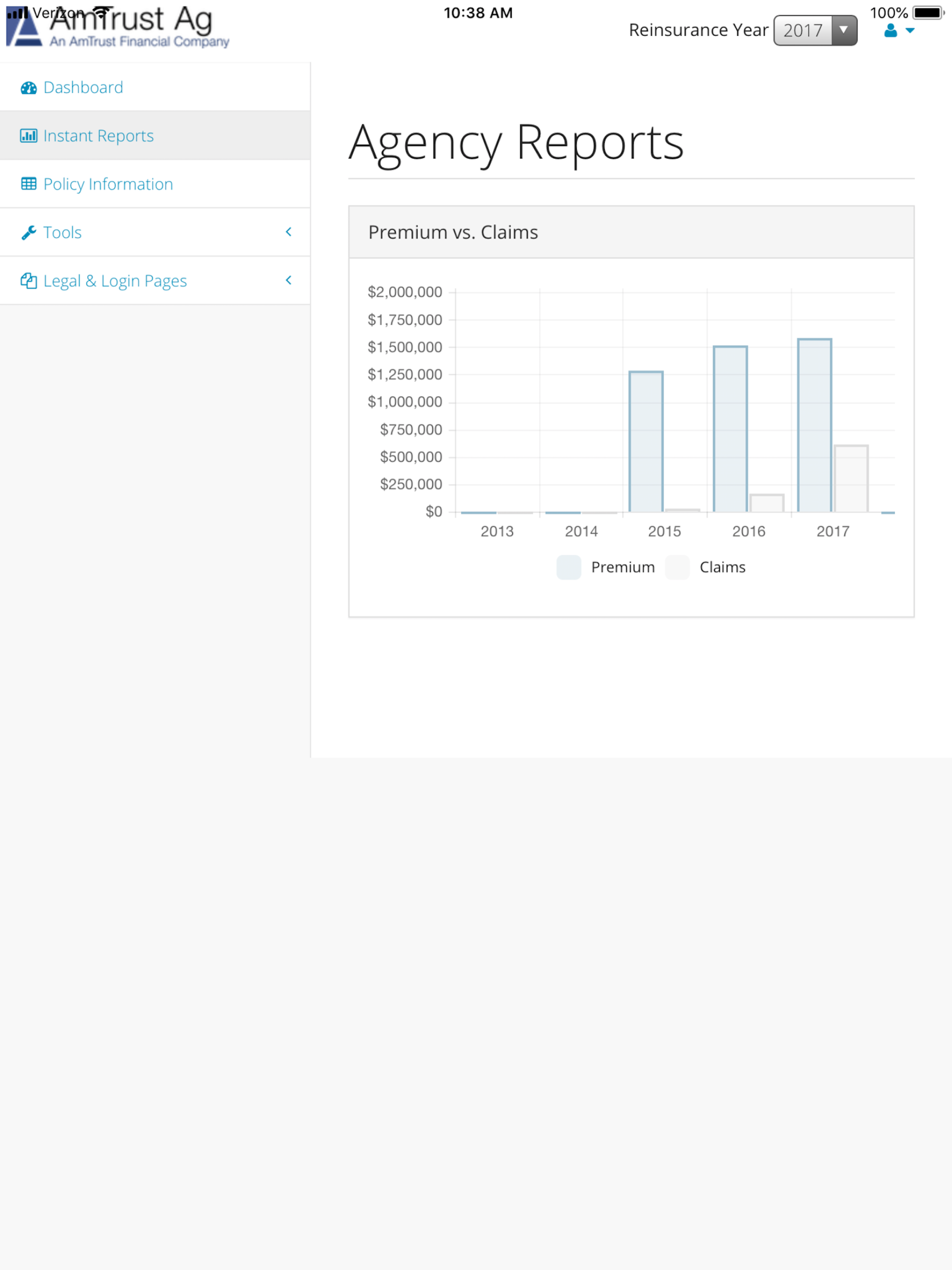This screenshot has width=952, height=1270.
Task: Expand the Tools submenu chevron
Action: click(x=289, y=232)
